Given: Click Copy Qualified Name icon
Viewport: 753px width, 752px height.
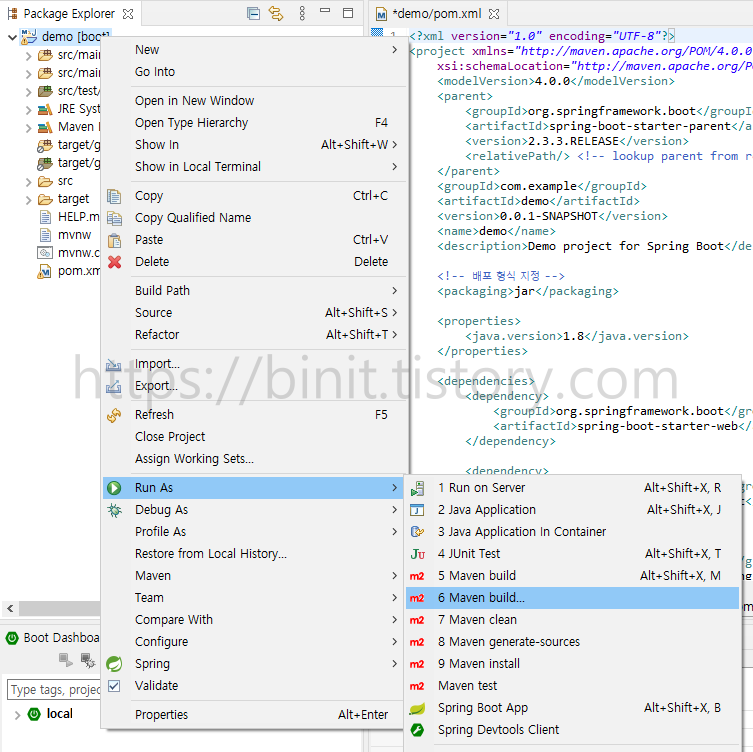Looking at the screenshot, I should click(x=114, y=218).
